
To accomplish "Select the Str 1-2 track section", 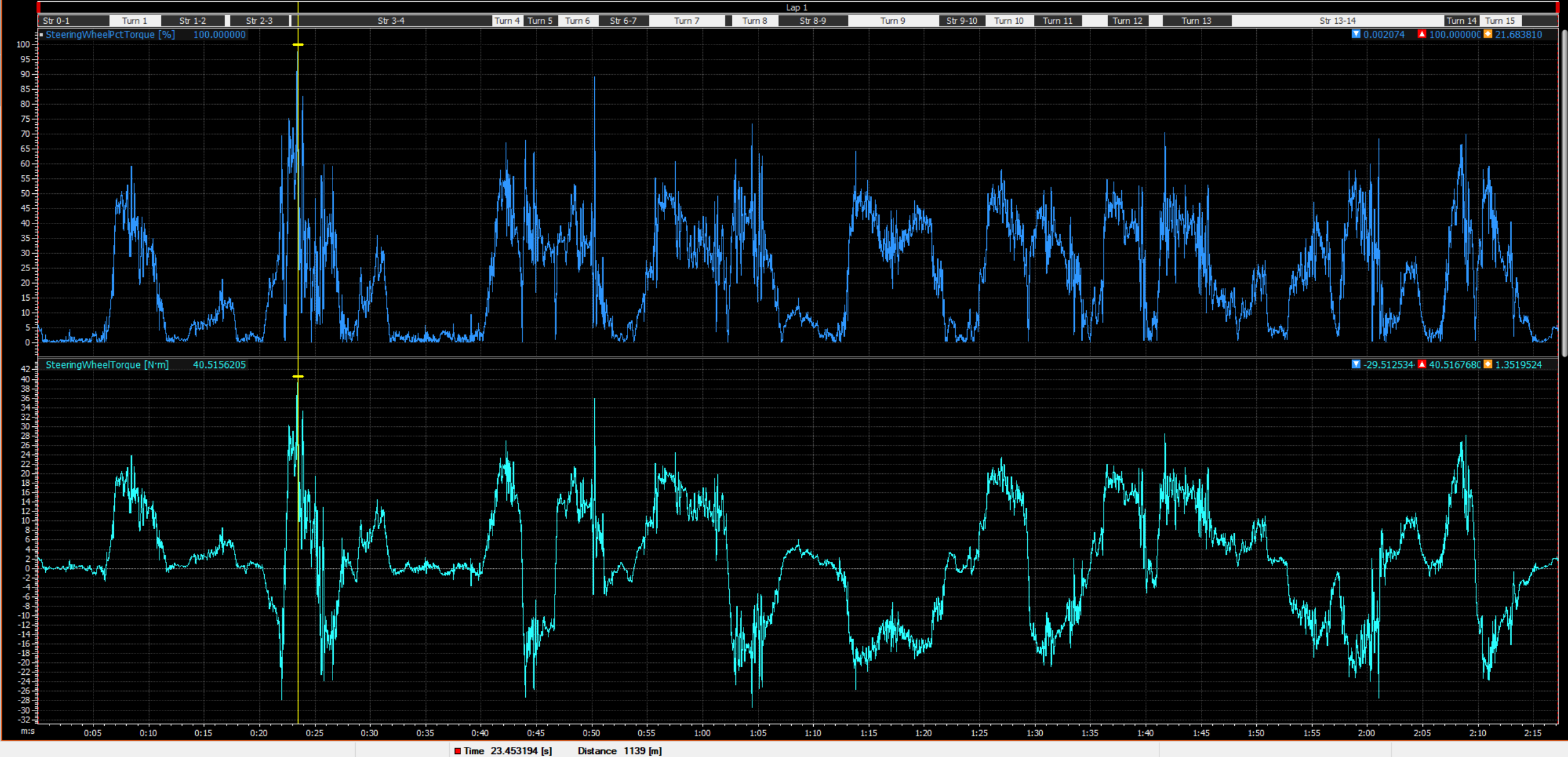I will pyautogui.click(x=193, y=21).
